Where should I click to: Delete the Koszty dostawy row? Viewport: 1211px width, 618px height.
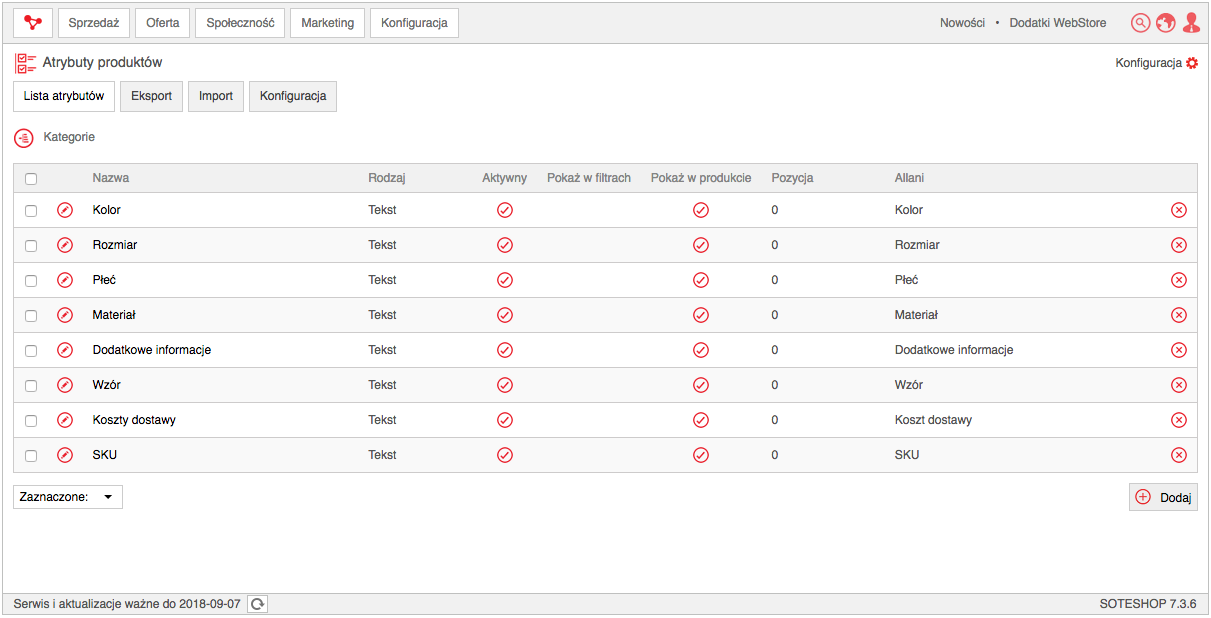coord(1179,420)
